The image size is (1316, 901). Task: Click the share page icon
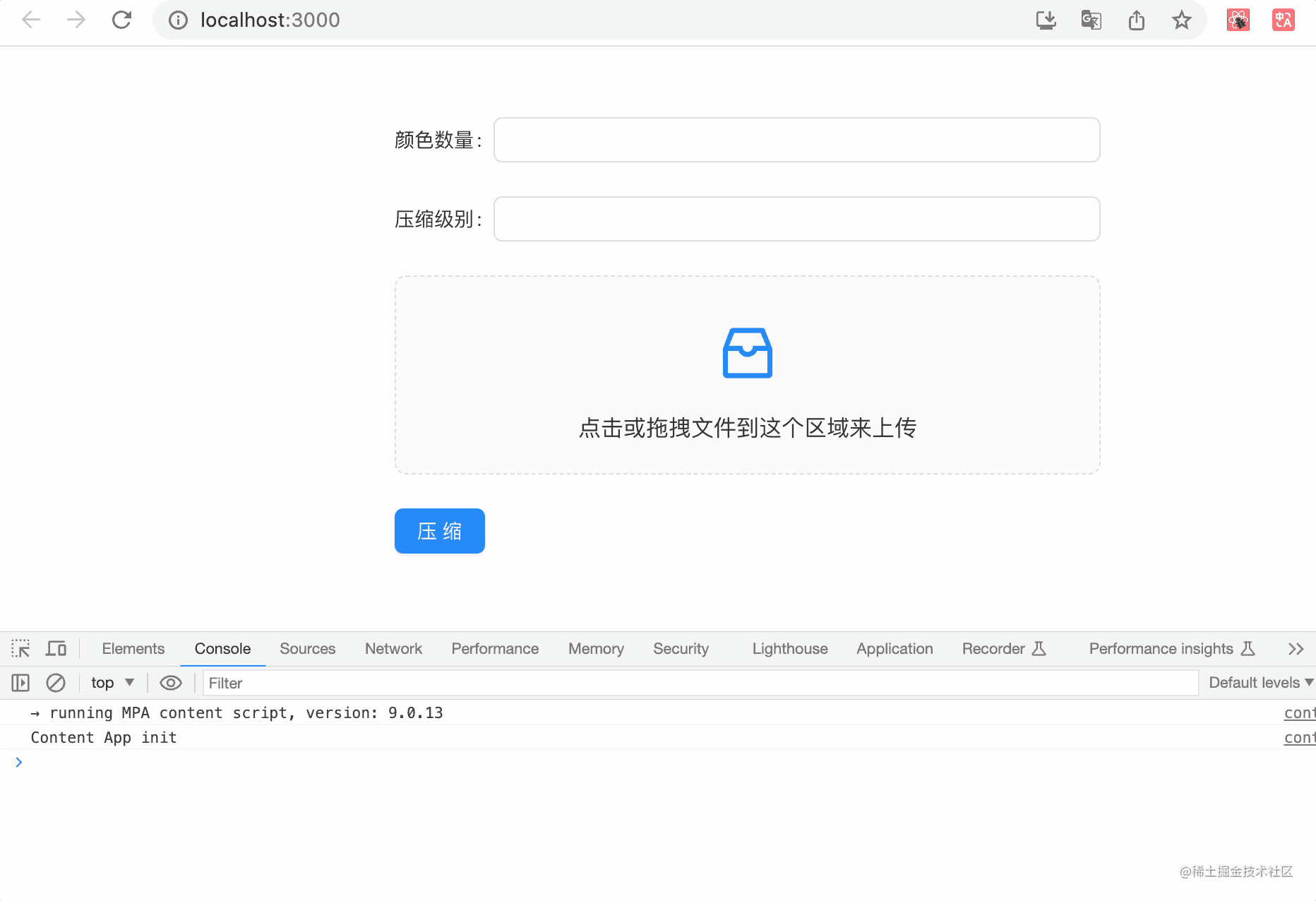(x=1136, y=20)
